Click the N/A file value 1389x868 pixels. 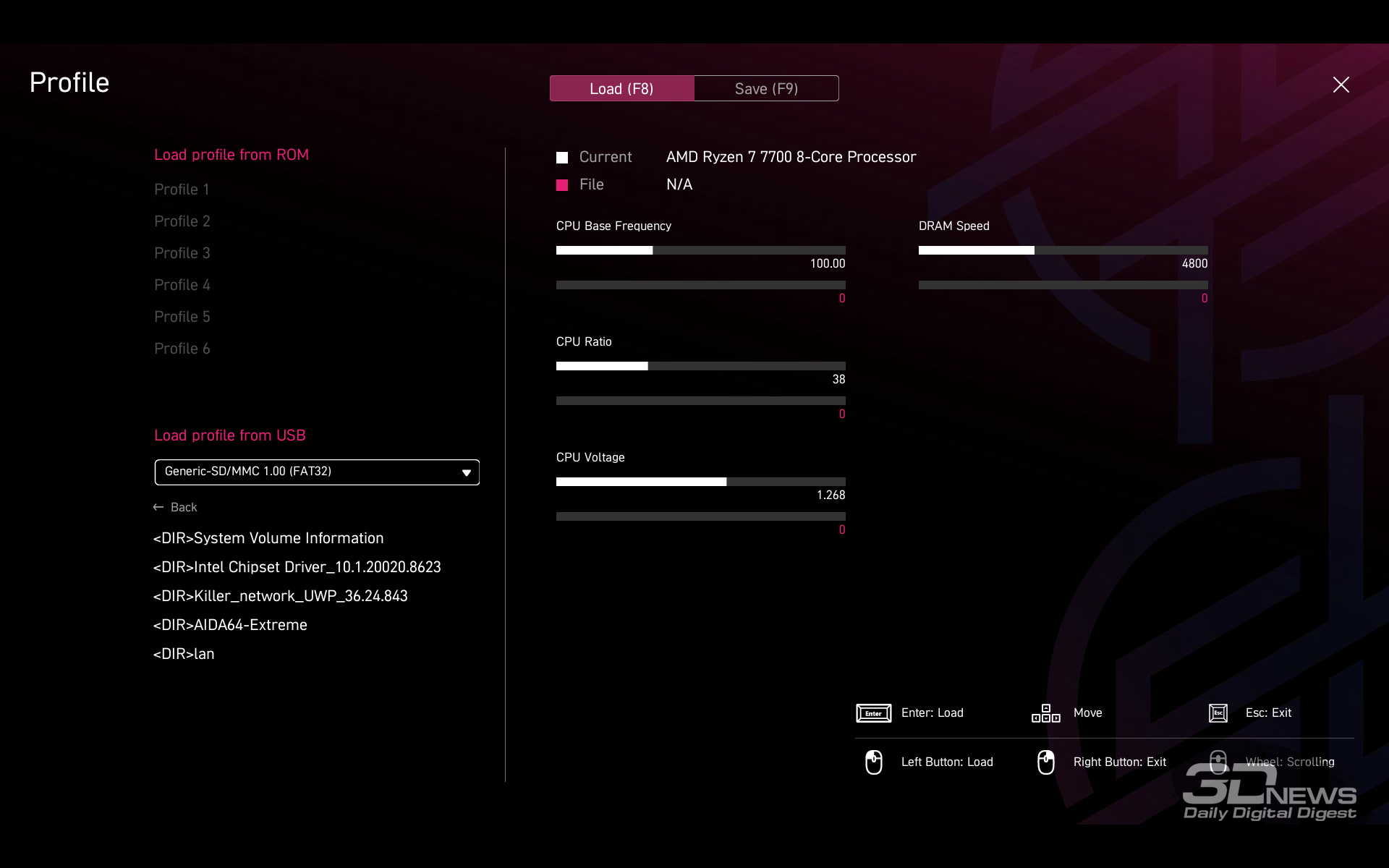[x=679, y=185]
